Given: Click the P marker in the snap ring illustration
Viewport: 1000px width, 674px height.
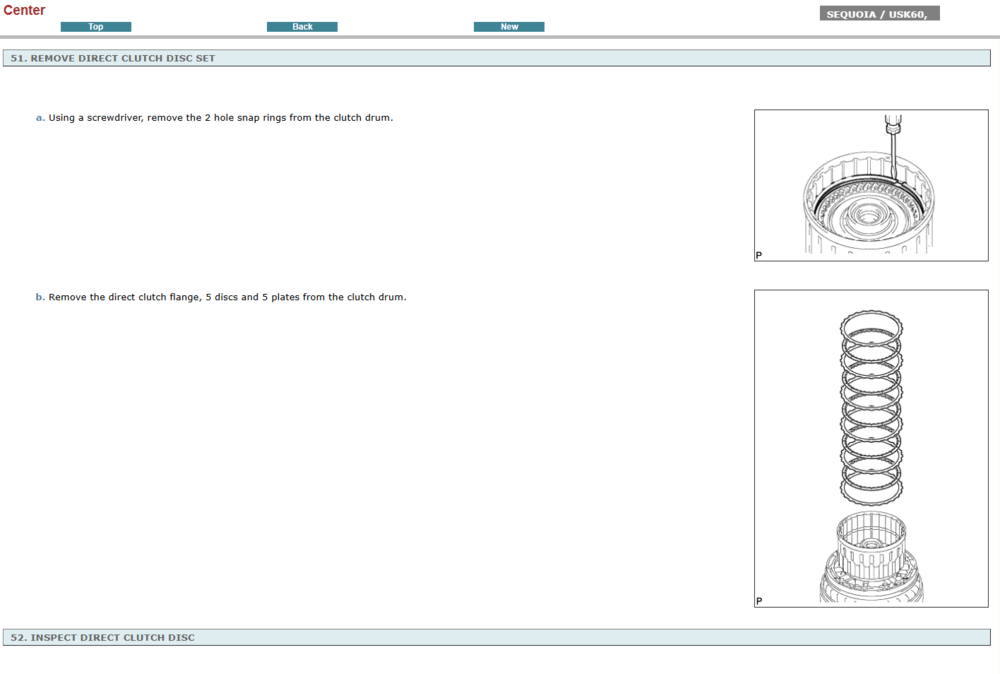Looking at the screenshot, I should point(759,255).
